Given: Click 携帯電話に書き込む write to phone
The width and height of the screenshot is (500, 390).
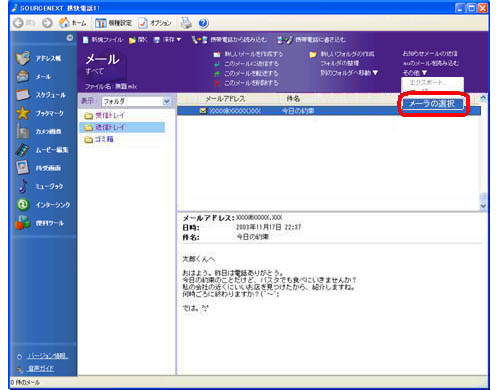Looking at the screenshot, I should point(312,40).
